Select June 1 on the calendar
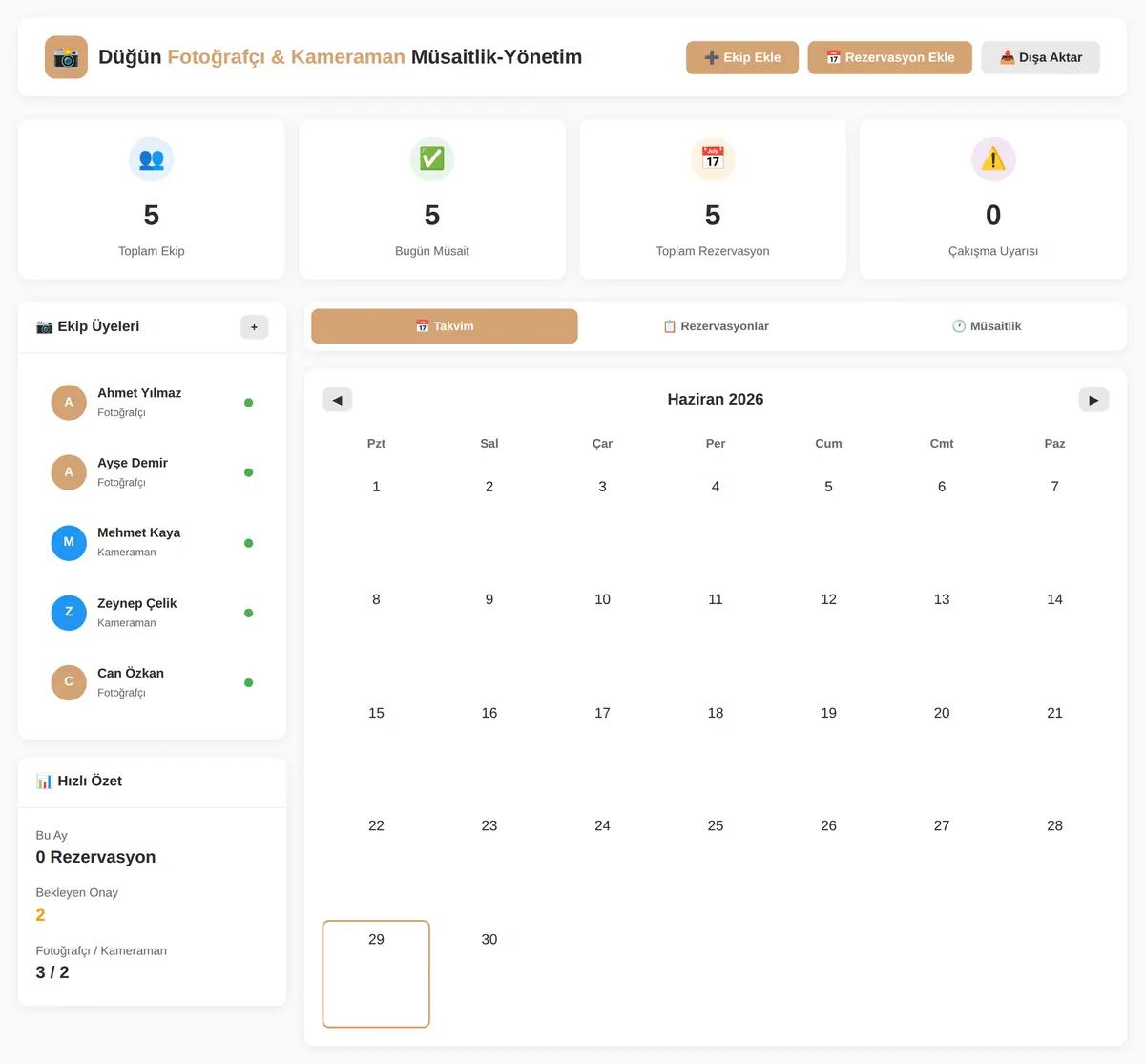This screenshot has height=1064, width=1145. pyautogui.click(x=376, y=521)
